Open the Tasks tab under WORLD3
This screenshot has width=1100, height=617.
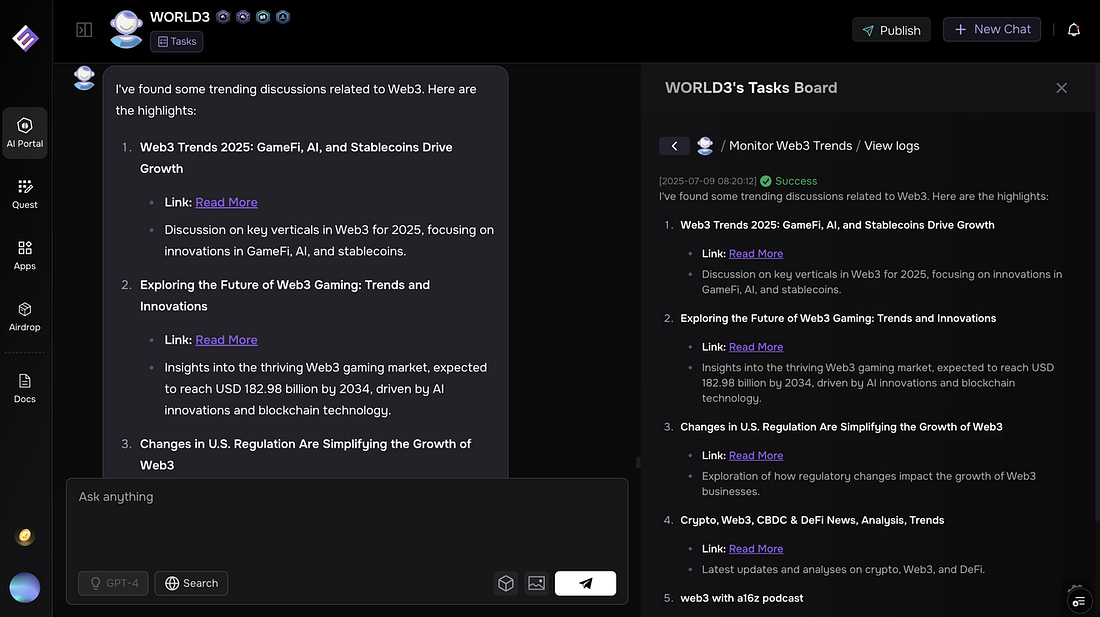click(177, 42)
